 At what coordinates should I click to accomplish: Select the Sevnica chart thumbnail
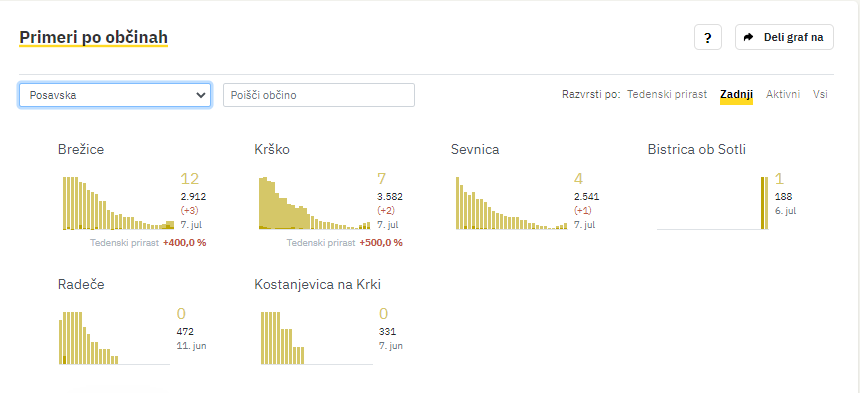pyautogui.click(x=512, y=203)
